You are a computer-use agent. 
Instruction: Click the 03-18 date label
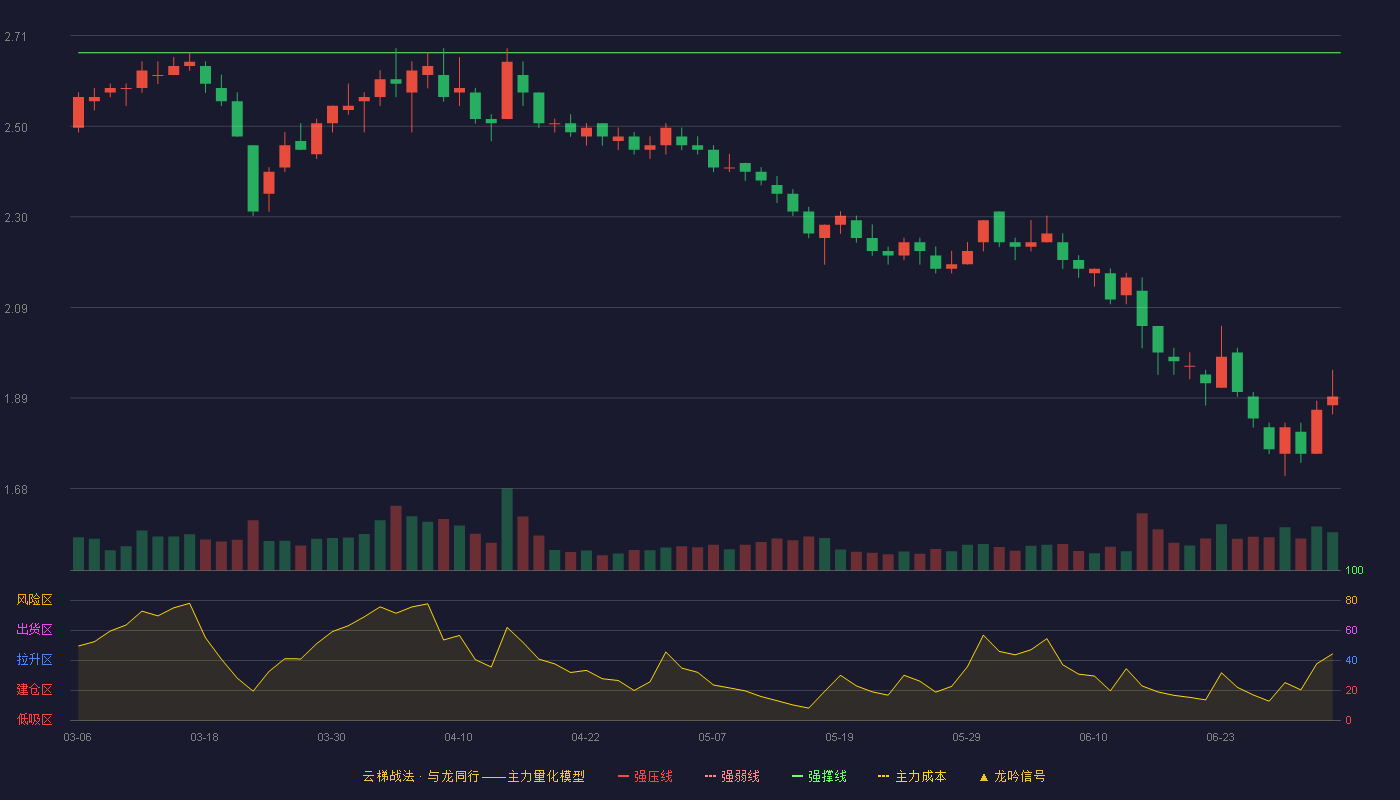pyautogui.click(x=204, y=737)
